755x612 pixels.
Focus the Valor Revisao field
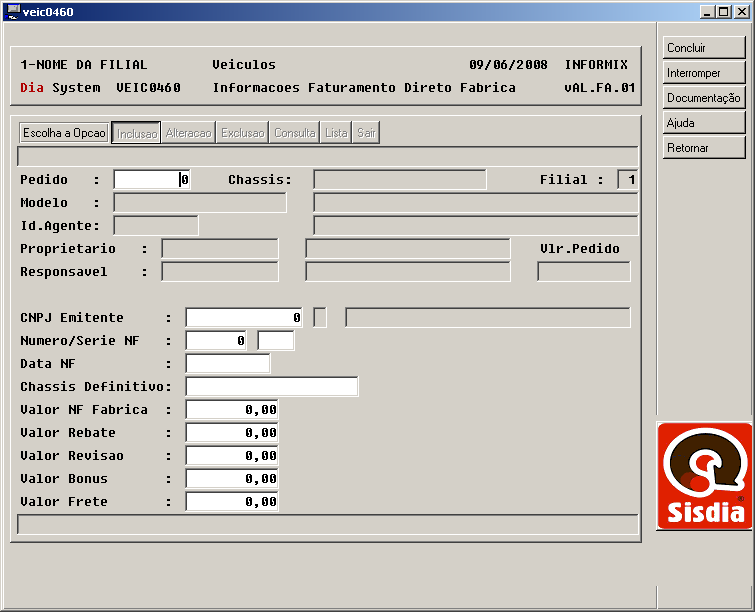click(232, 456)
